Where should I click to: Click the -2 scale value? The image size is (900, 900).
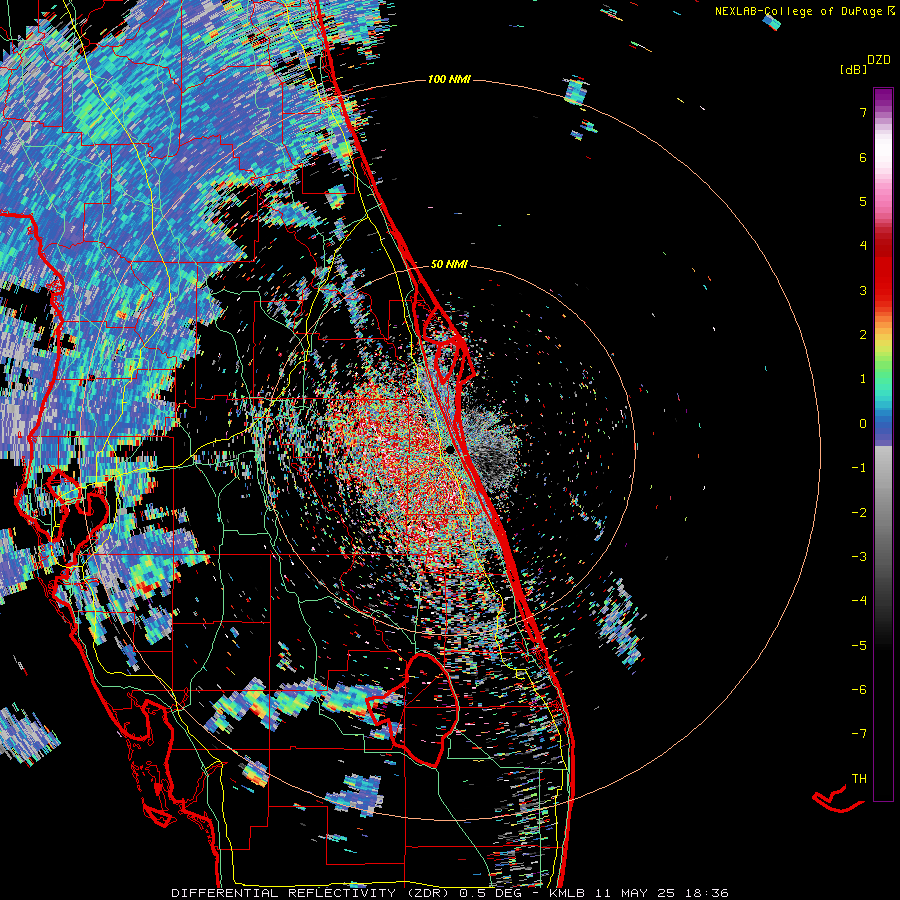pos(859,513)
